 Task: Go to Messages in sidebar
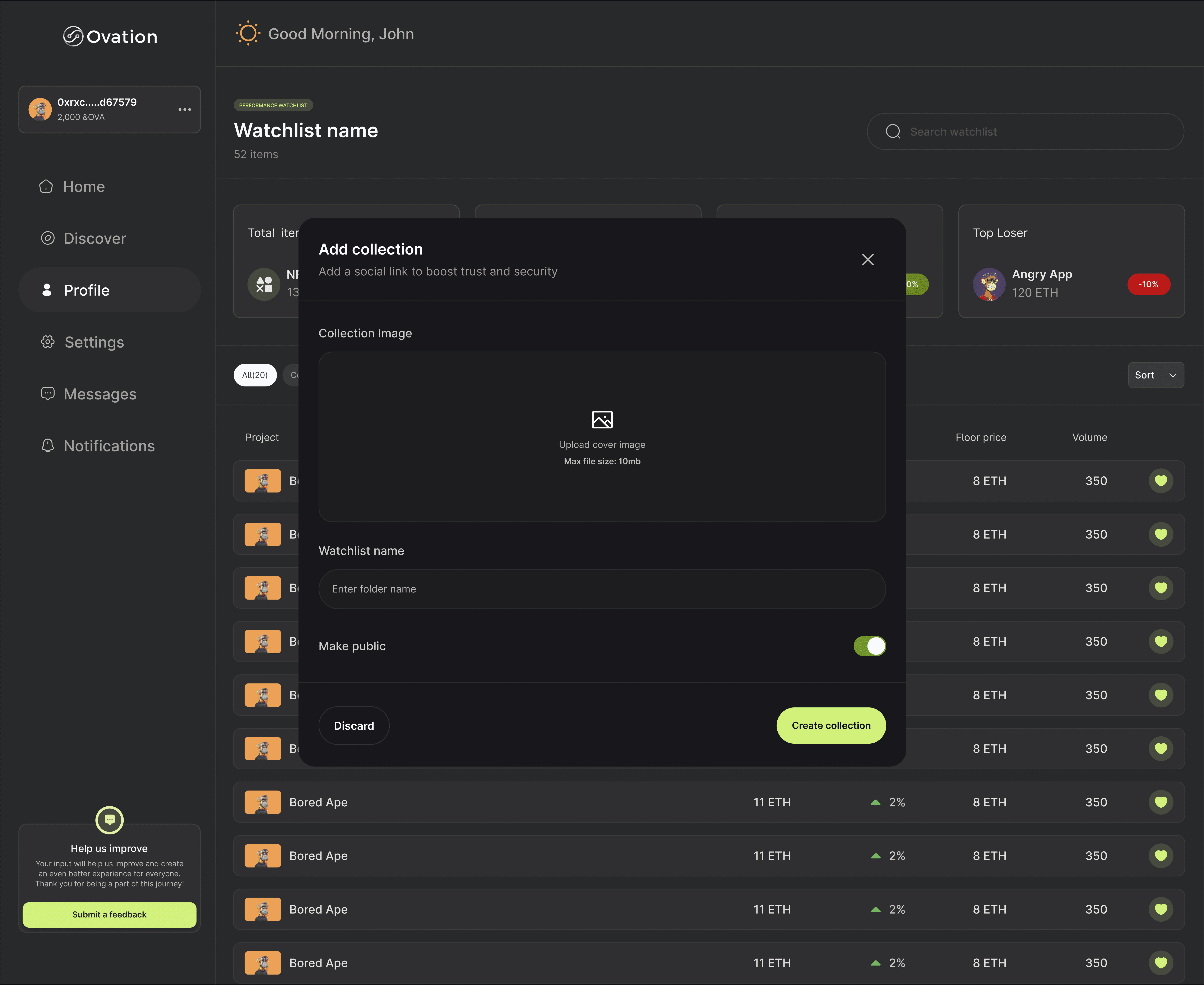[100, 394]
